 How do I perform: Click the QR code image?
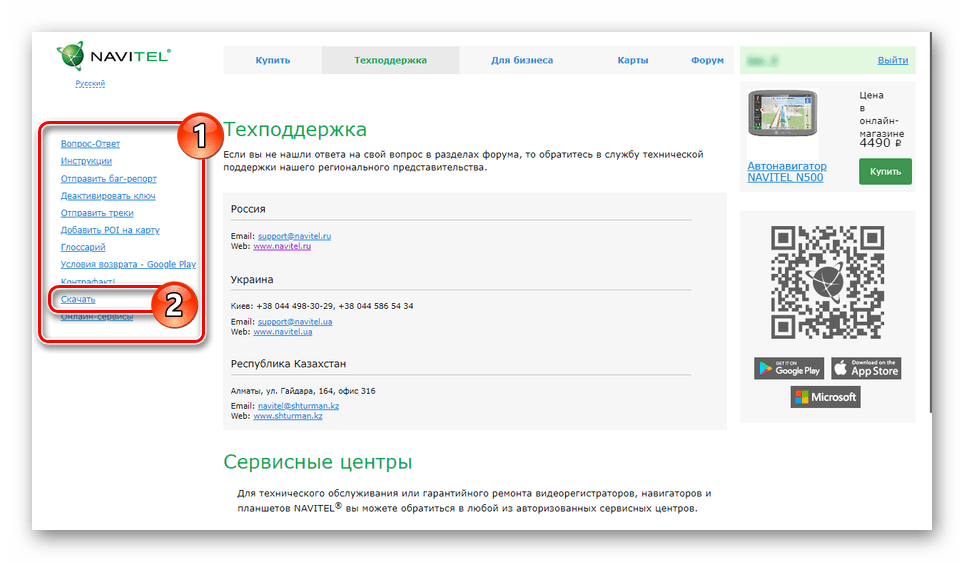pyautogui.click(x=828, y=282)
